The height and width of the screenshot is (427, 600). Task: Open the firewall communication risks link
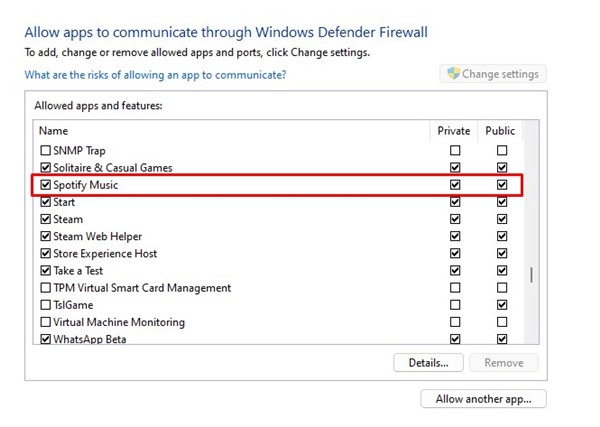pos(155,75)
